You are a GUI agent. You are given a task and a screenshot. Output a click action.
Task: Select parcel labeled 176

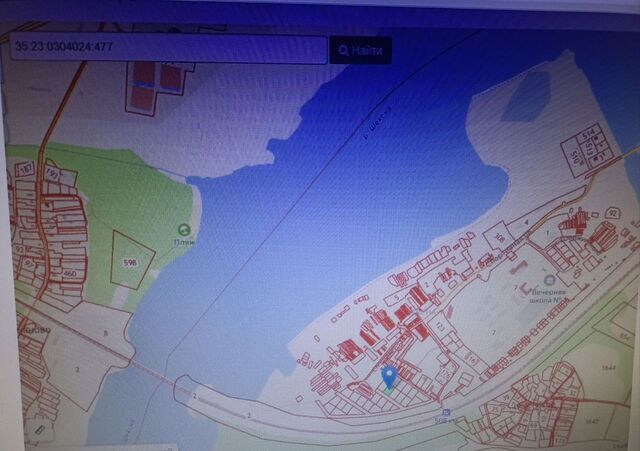(x=445, y=374)
